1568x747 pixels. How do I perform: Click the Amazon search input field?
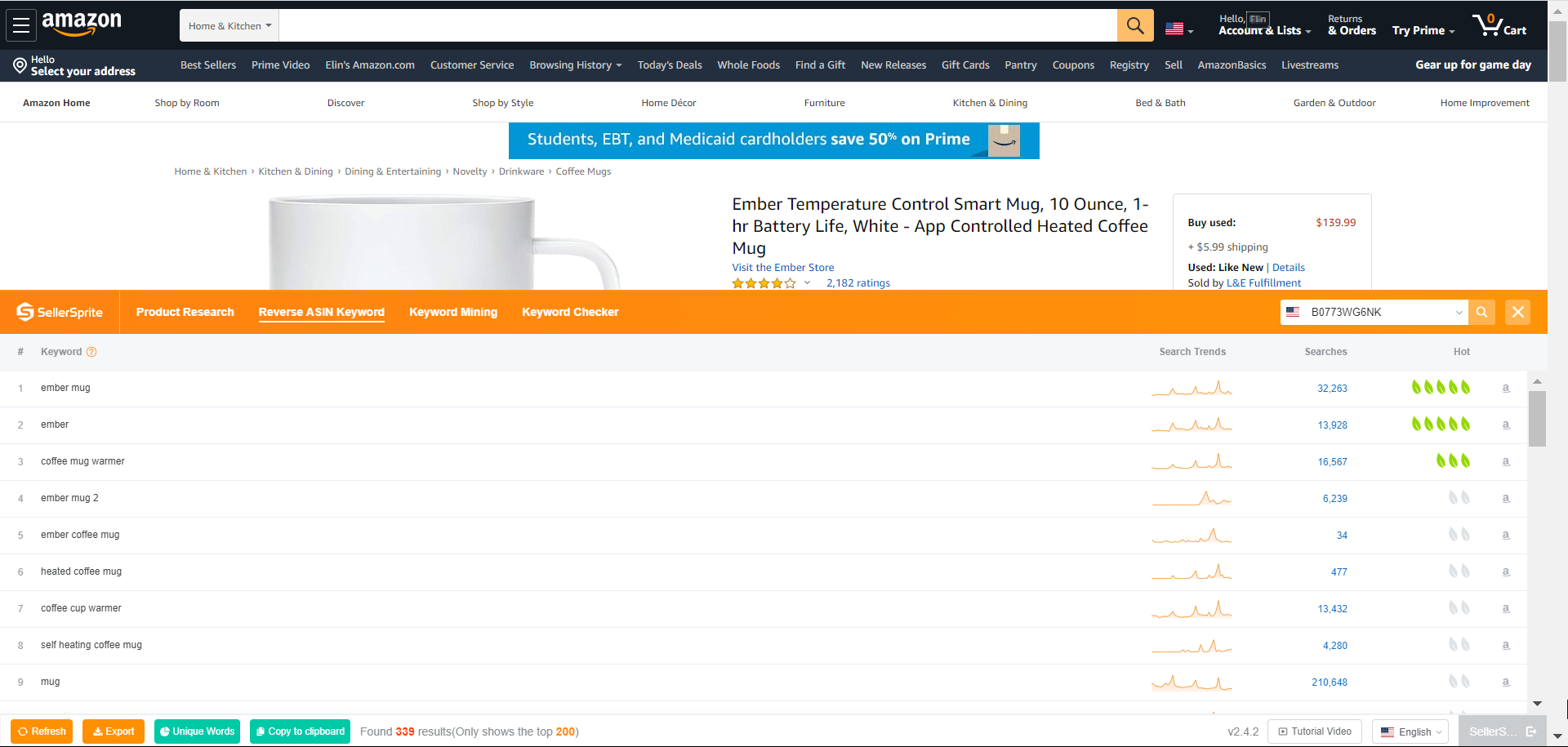pyautogui.click(x=698, y=26)
